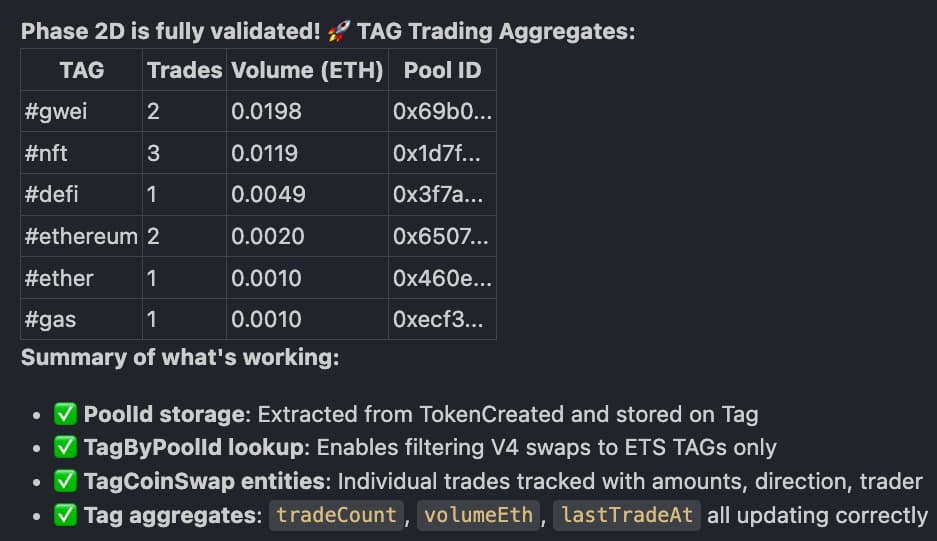Click the volumeEth code chip
The image size is (937, 541).
[x=479, y=515]
